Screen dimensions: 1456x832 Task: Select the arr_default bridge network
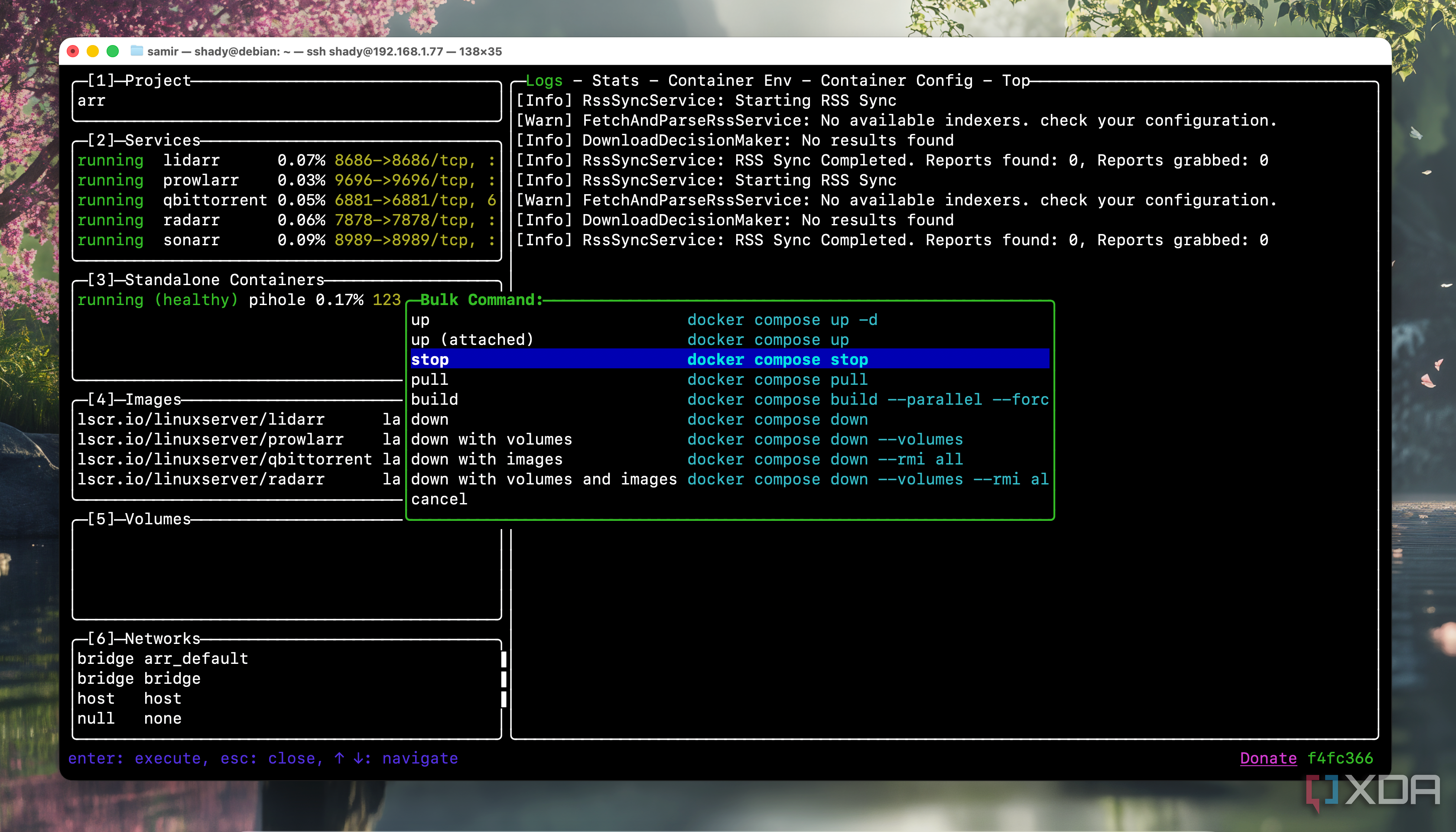(x=195, y=658)
